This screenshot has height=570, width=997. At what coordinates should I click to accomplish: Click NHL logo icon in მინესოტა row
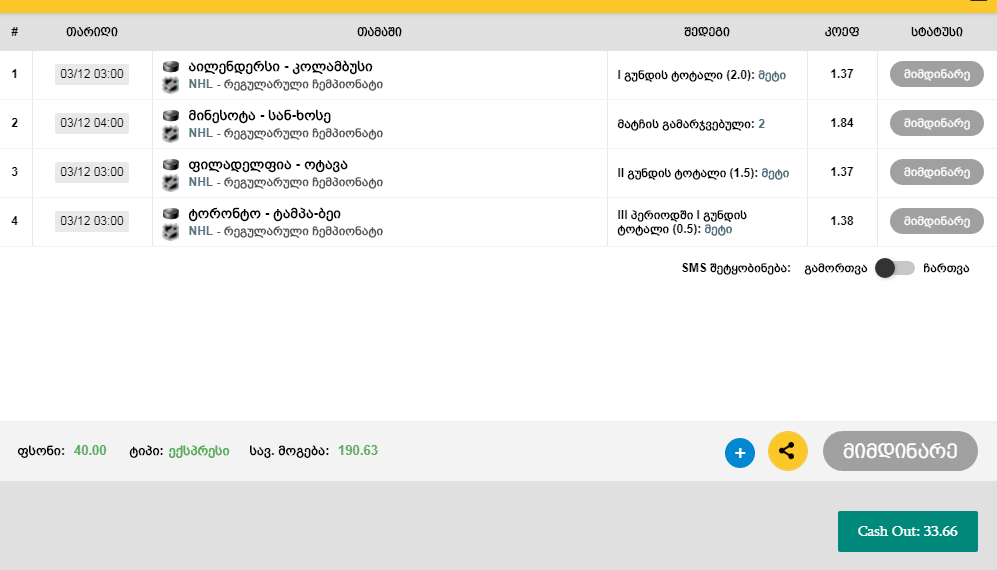pos(170,134)
